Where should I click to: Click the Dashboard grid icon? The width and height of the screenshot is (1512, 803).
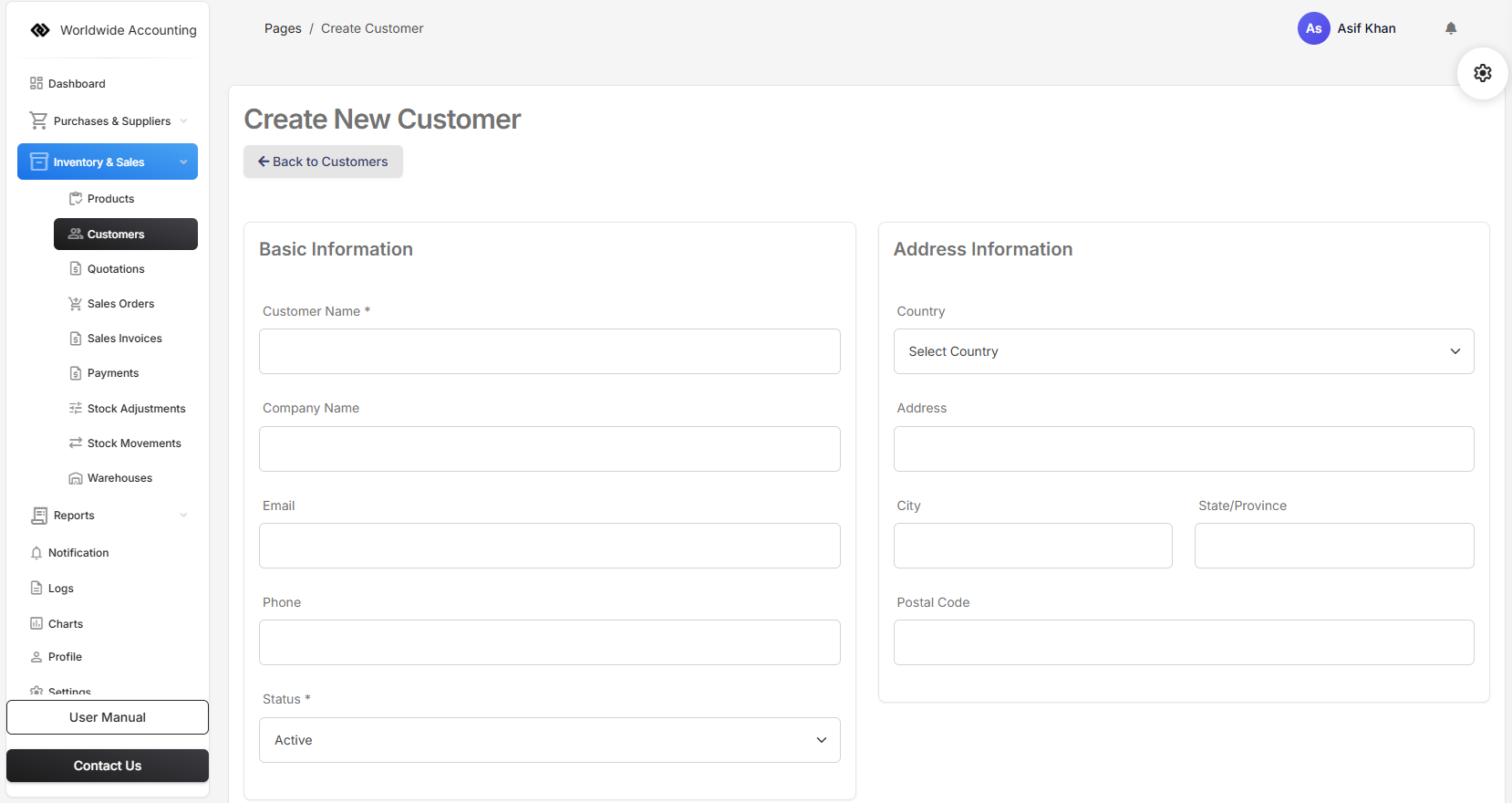(x=36, y=83)
